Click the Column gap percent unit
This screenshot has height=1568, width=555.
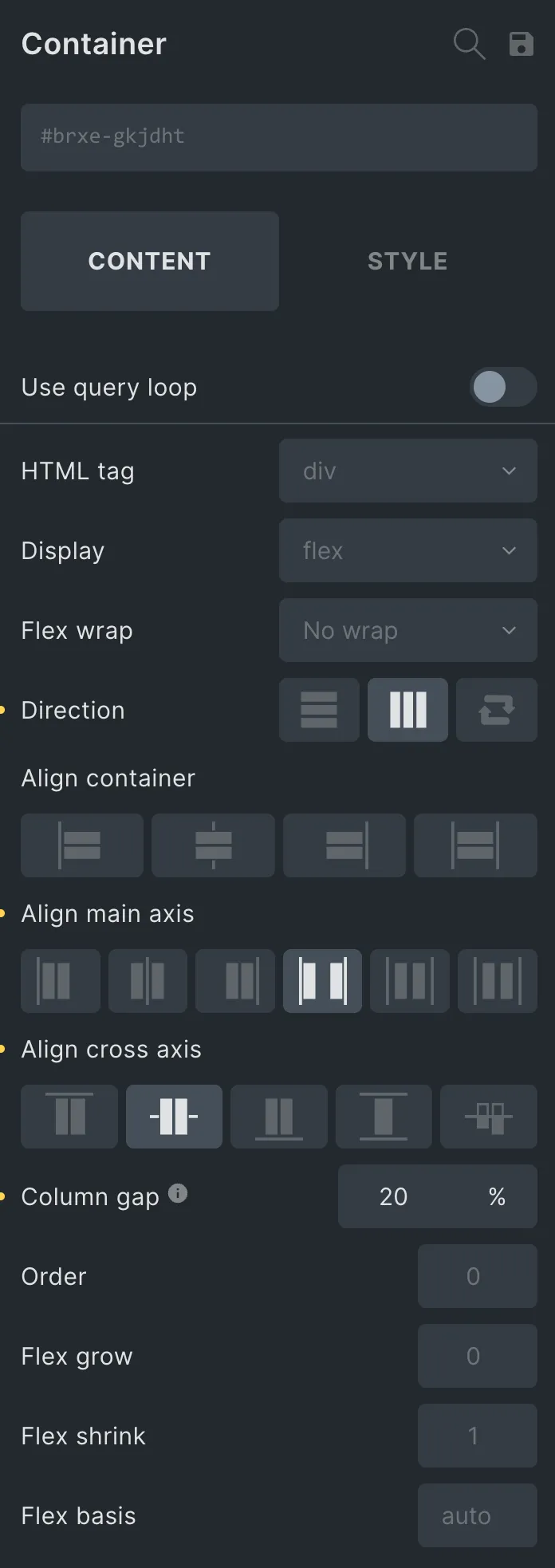click(497, 1196)
